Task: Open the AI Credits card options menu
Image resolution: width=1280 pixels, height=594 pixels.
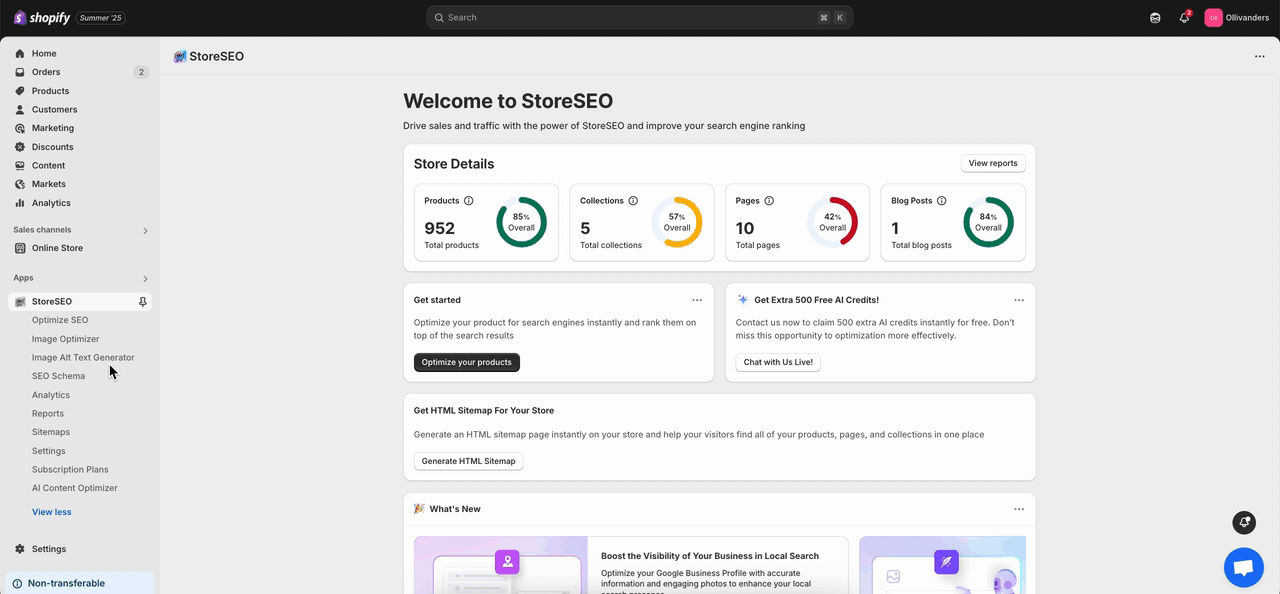Action: [1019, 300]
